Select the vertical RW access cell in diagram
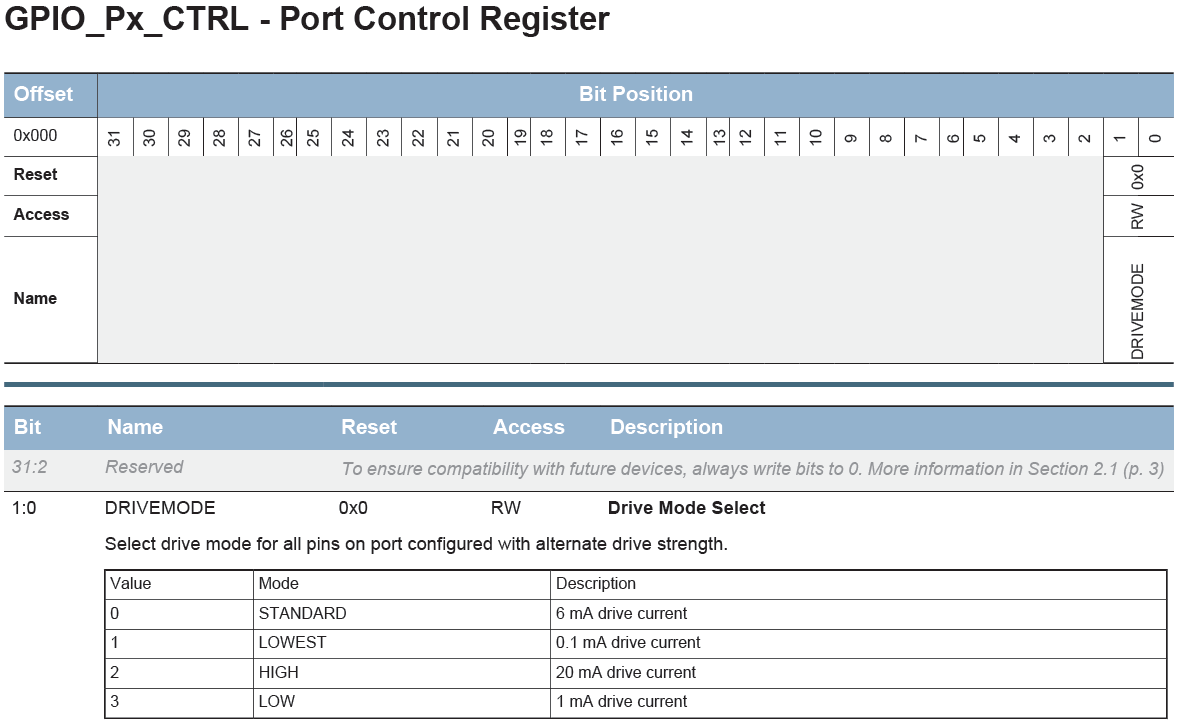This screenshot has width=1178, height=723. point(1137,216)
